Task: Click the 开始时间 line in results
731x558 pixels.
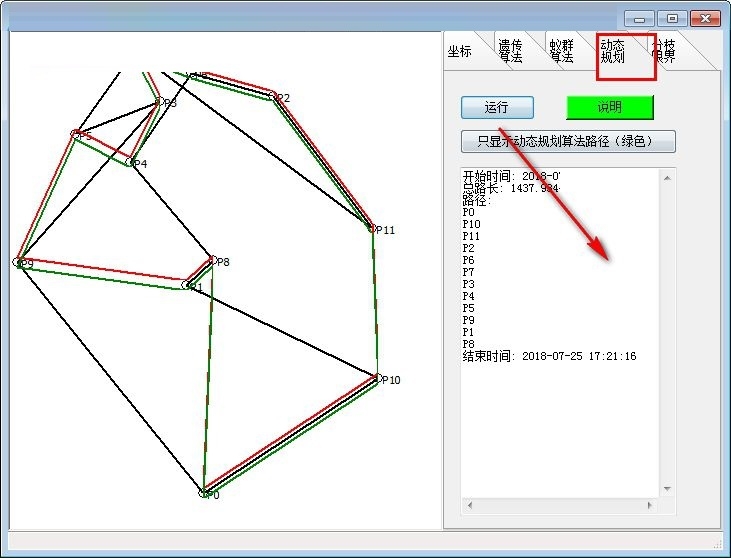Action: click(x=511, y=176)
